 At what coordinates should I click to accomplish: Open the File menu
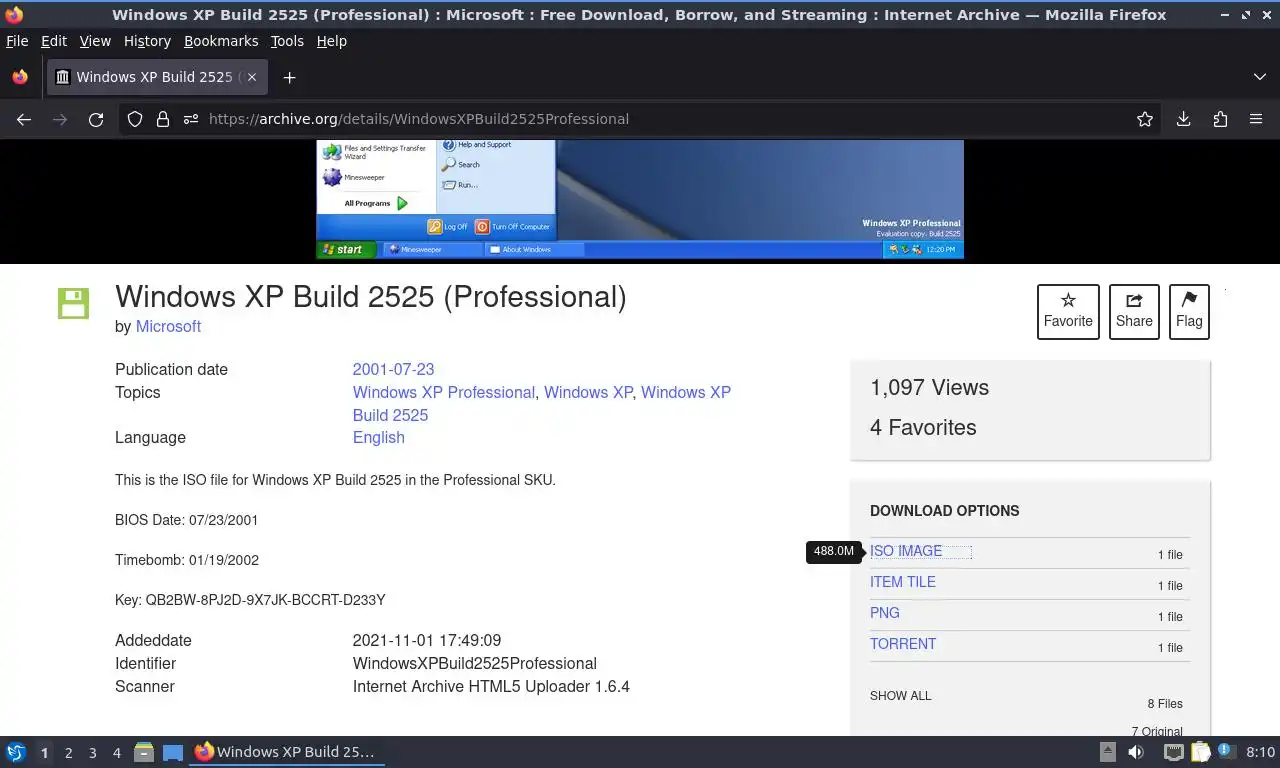click(x=17, y=41)
